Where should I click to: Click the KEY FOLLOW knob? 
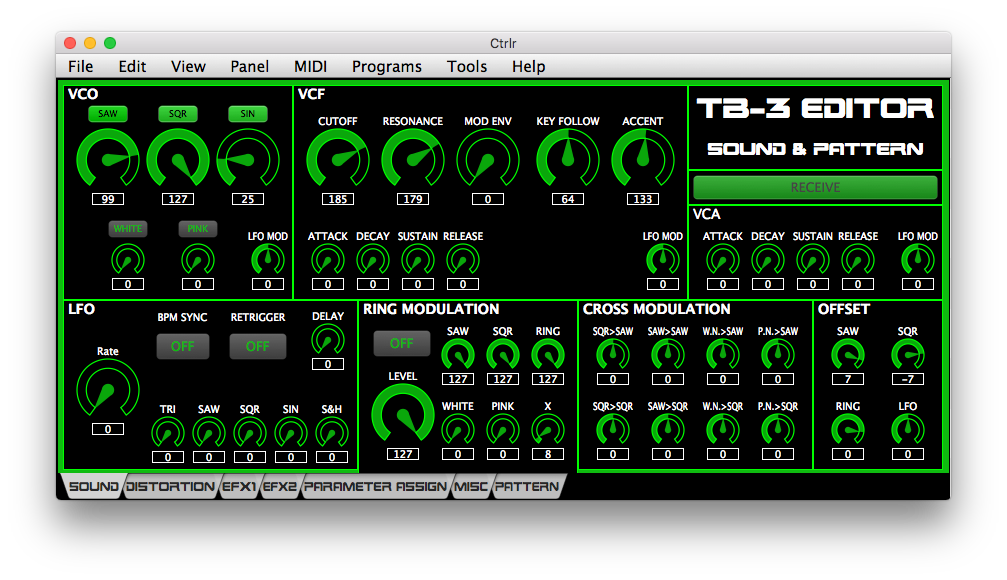click(568, 160)
